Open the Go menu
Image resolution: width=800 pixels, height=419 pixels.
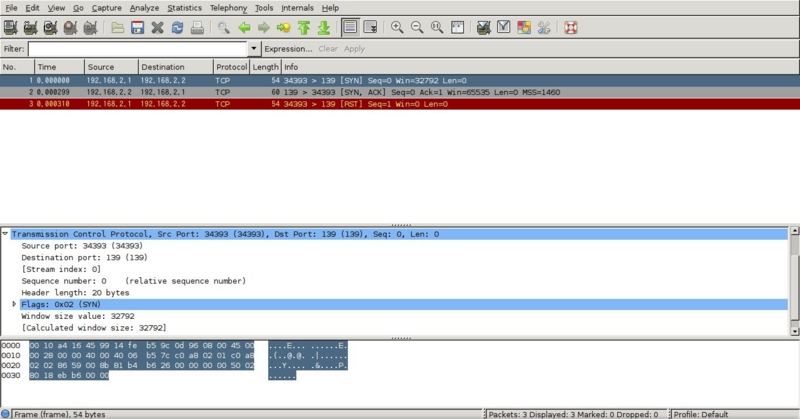pyautogui.click(x=78, y=8)
